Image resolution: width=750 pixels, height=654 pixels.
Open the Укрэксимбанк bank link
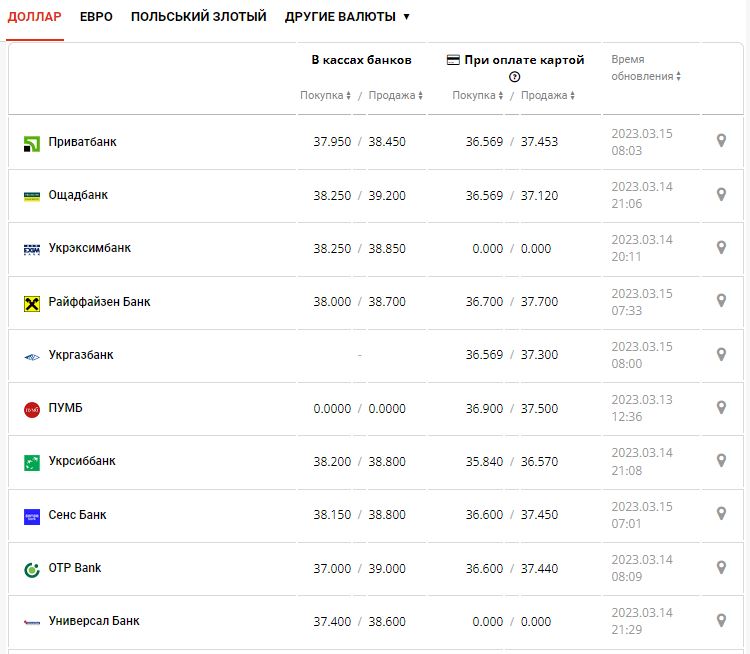(x=89, y=248)
